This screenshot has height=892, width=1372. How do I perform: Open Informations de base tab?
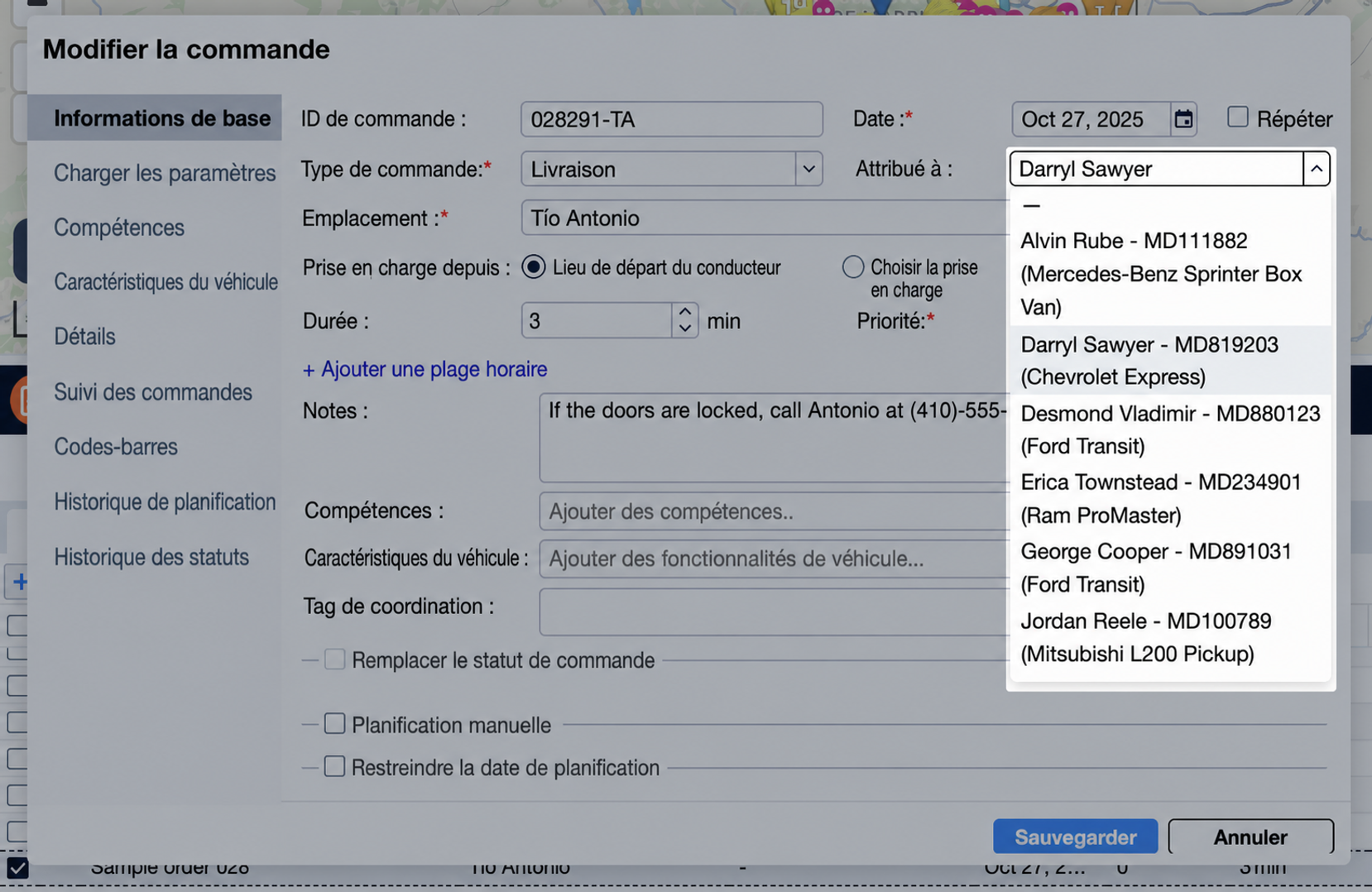tap(155, 118)
